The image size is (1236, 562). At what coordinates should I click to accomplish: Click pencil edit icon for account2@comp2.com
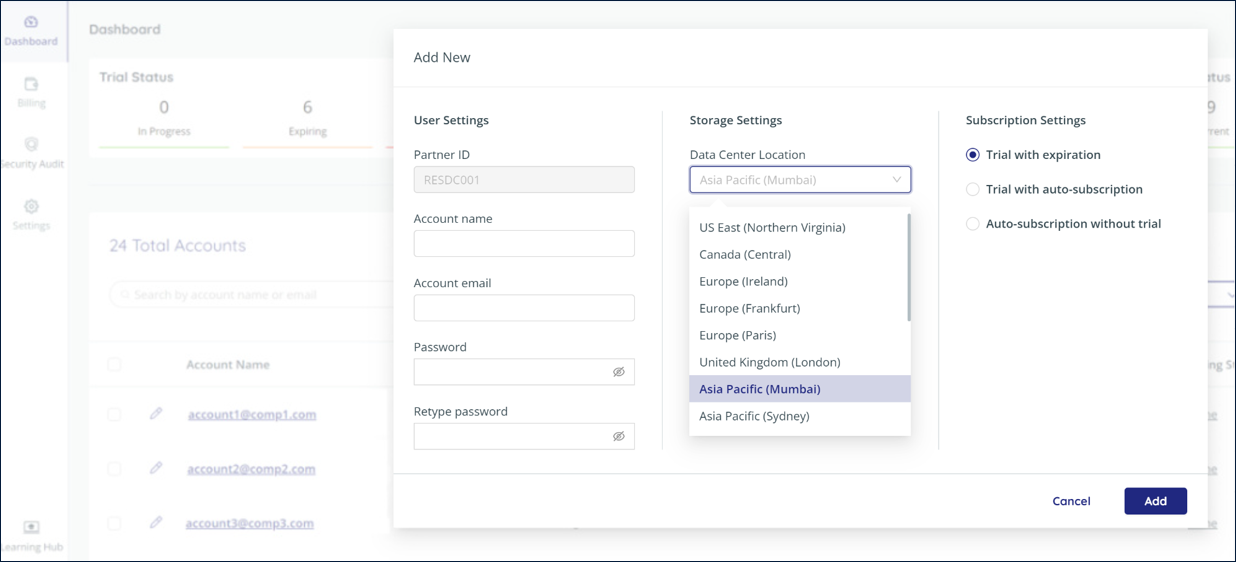coord(156,468)
